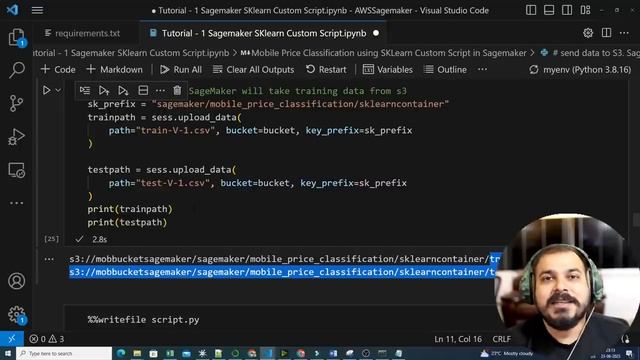Click breadcrumb '# send data to S3' segment
The image size is (640, 360).
click(590, 53)
